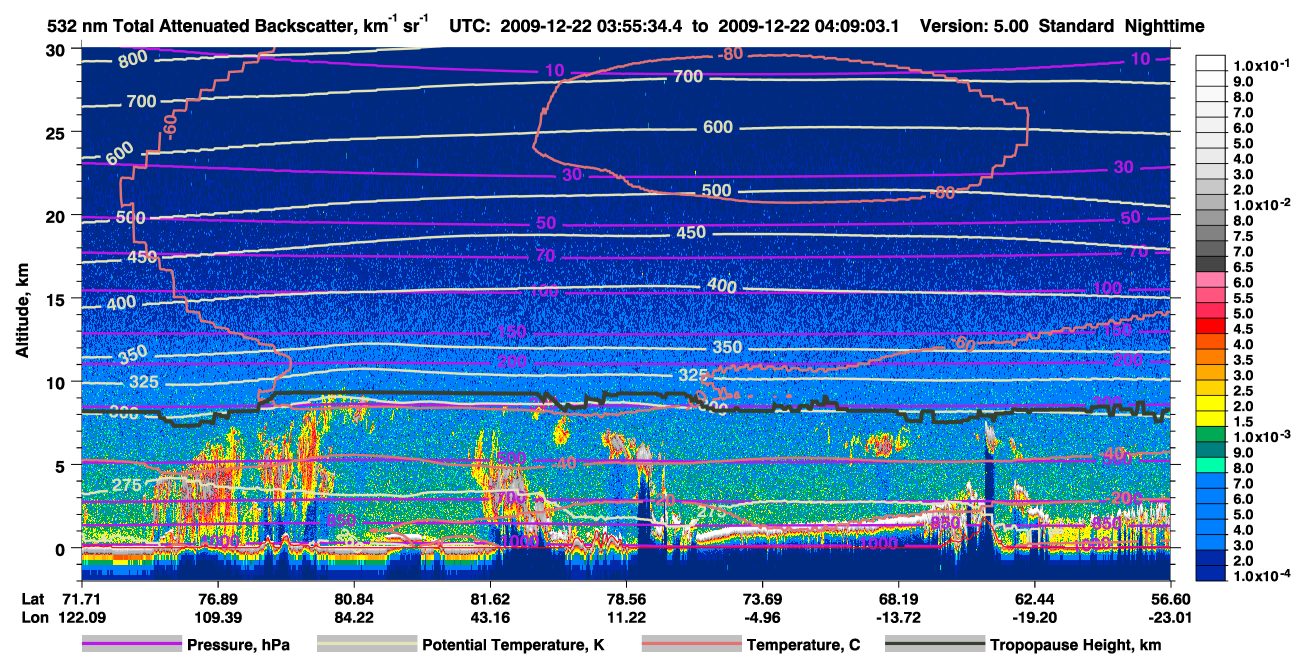Click longitude value -23.01
The image size is (1300, 667).
click(x=1171, y=617)
